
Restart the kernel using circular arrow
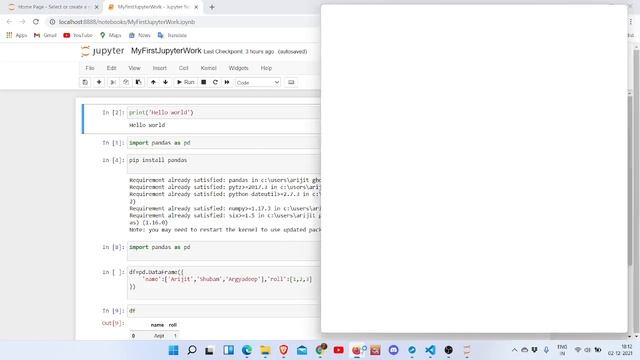coord(215,82)
